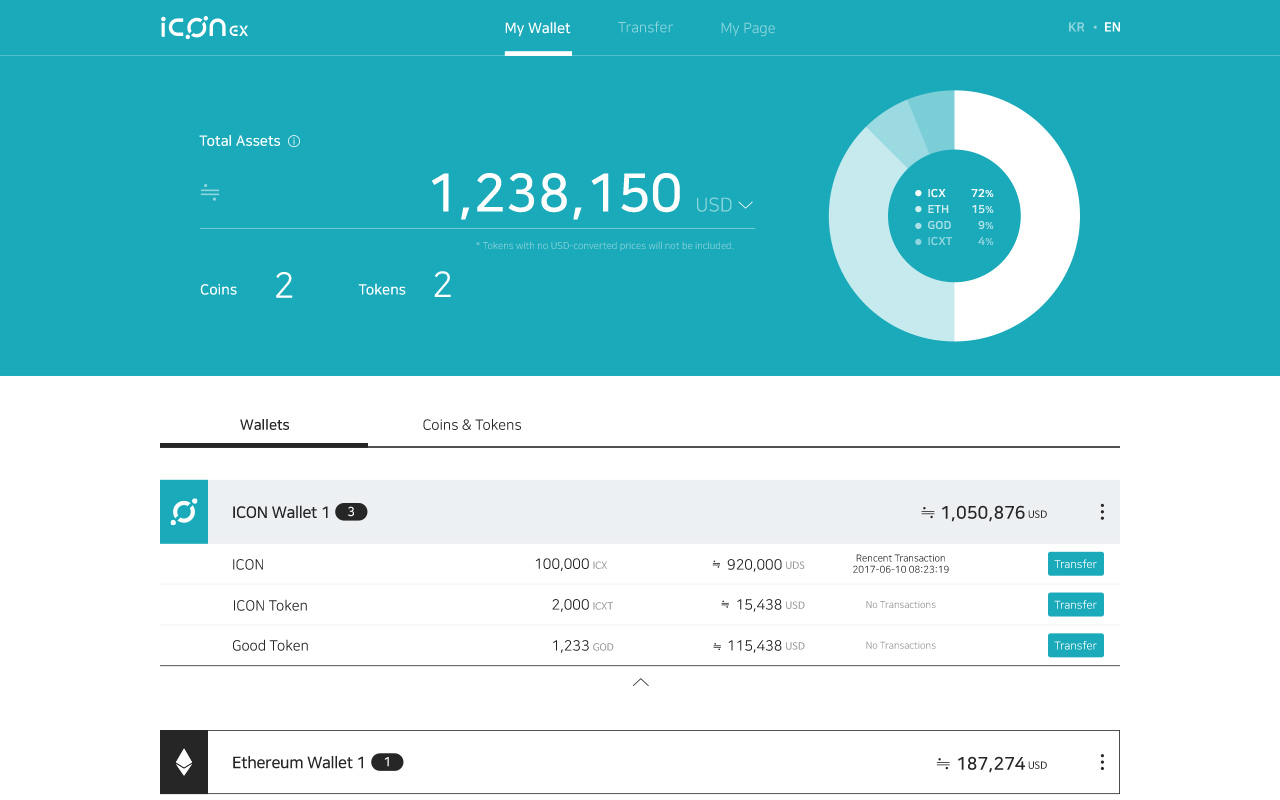Click the exchange icon under Total Assets
This screenshot has height=800, width=1280.
pyautogui.click(x=208, y=192)
